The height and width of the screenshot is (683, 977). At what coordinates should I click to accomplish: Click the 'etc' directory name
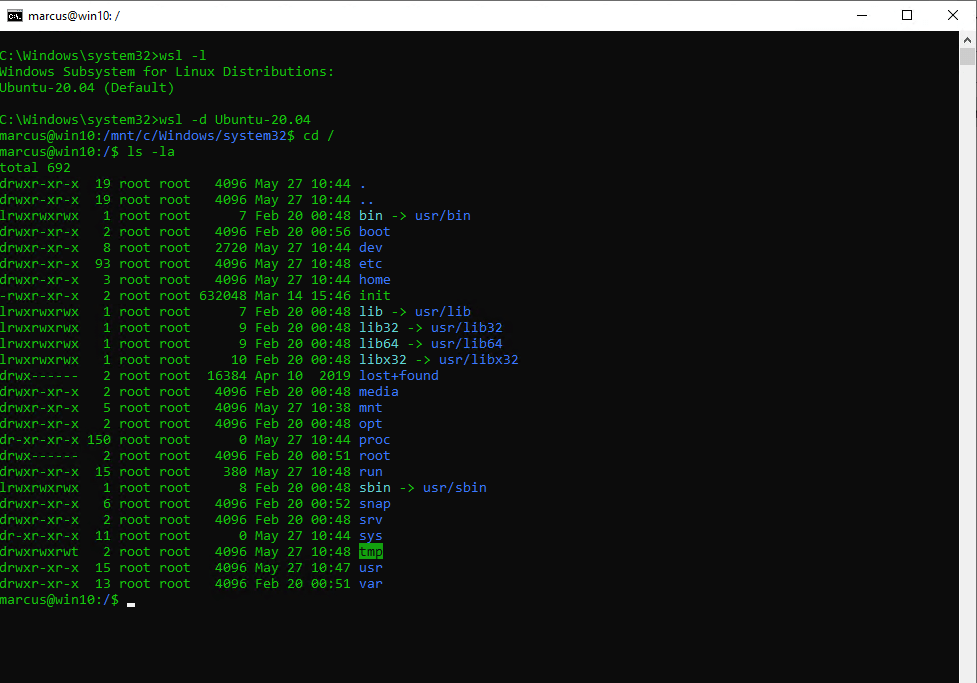(371, 264)
